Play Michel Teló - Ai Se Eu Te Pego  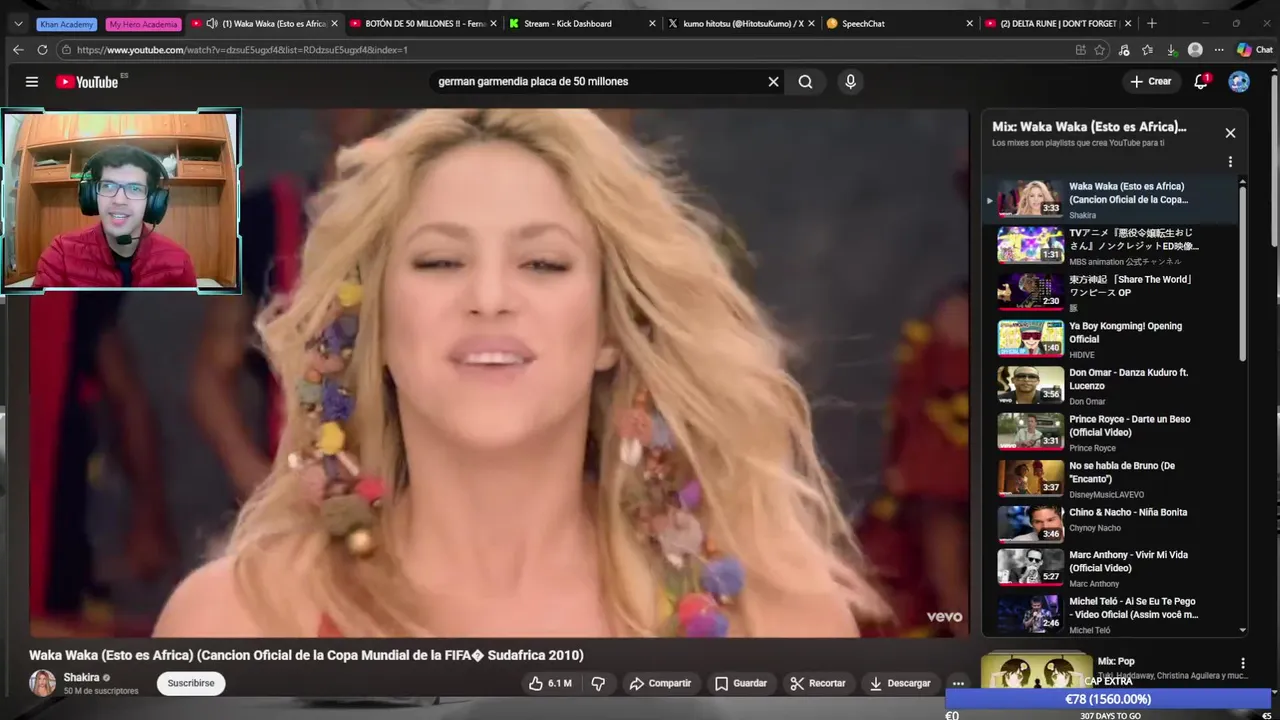[x=1110, y=614]
